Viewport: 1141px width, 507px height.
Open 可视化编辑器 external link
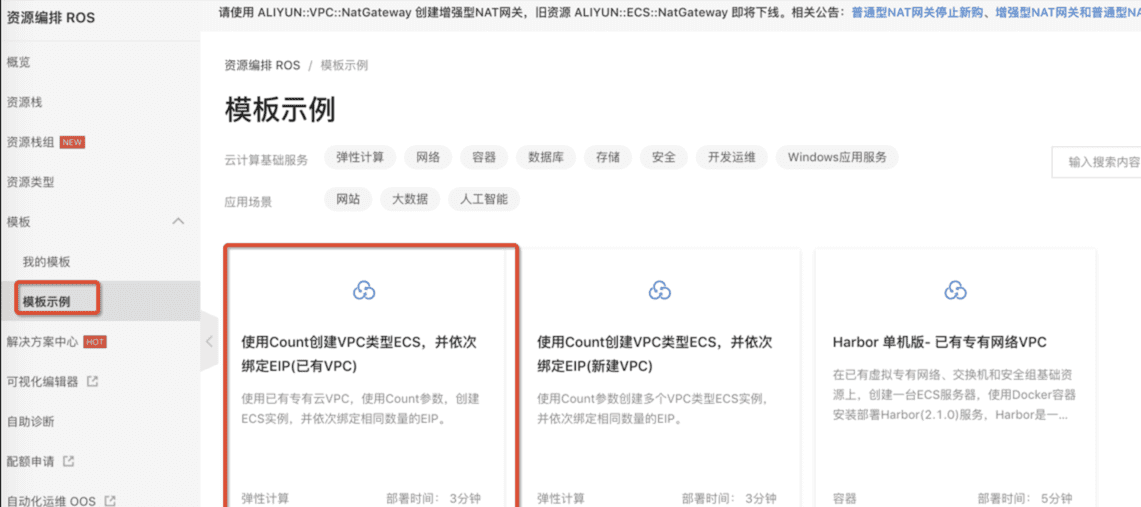41,381
